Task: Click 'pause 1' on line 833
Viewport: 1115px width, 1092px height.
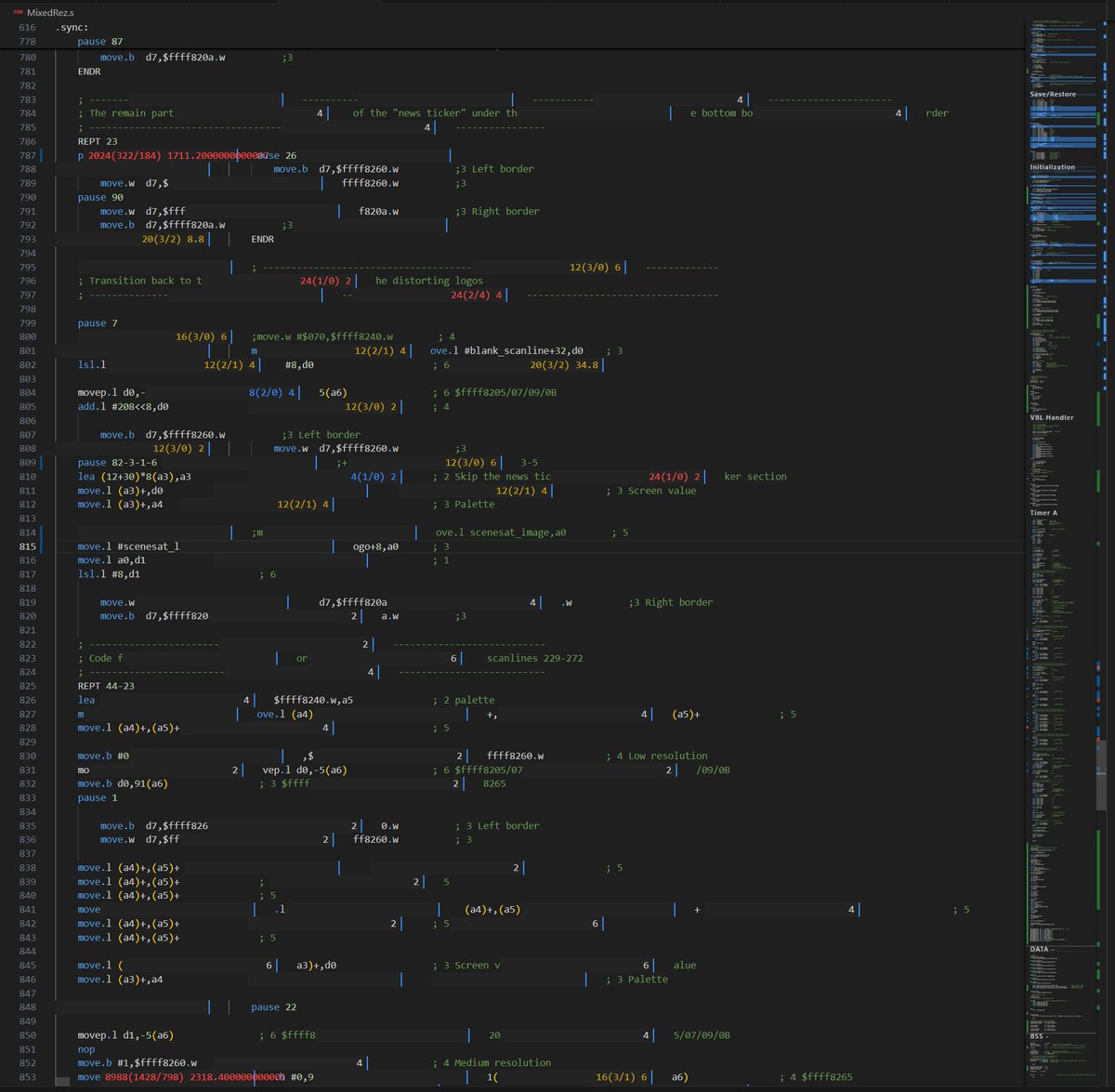Action: 98,798
